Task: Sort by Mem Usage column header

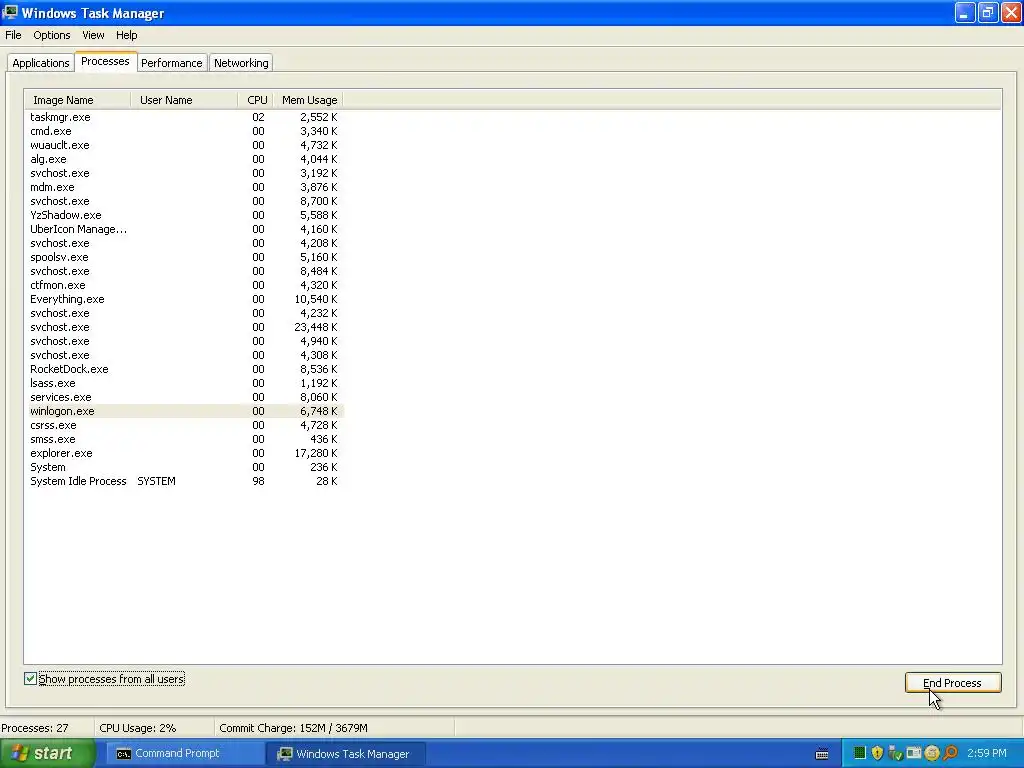Action: 309,100
